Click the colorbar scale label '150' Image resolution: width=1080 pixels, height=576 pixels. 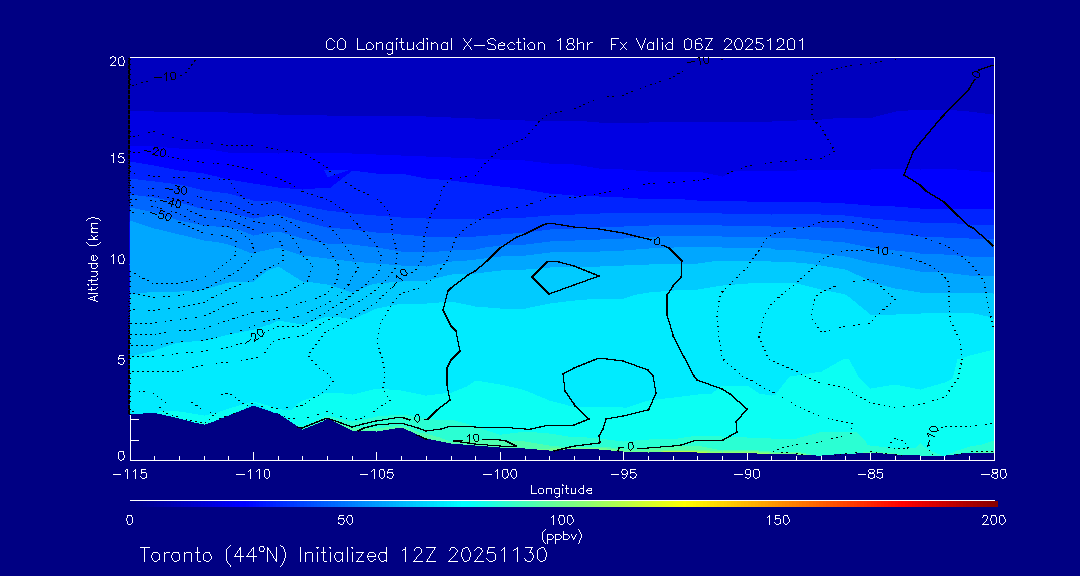(778, 520)
